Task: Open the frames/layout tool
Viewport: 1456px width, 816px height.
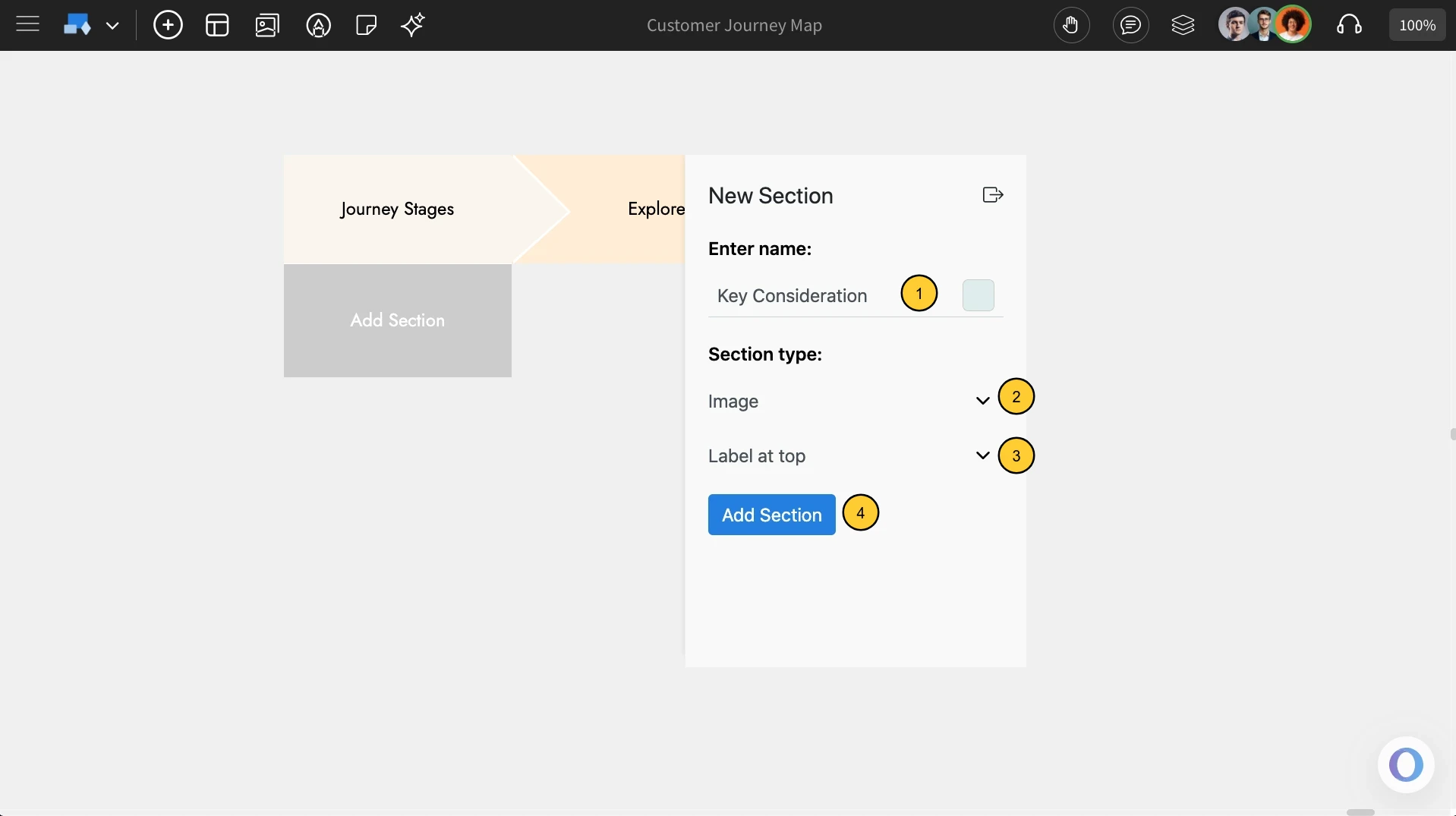Action: coord(217,24)
